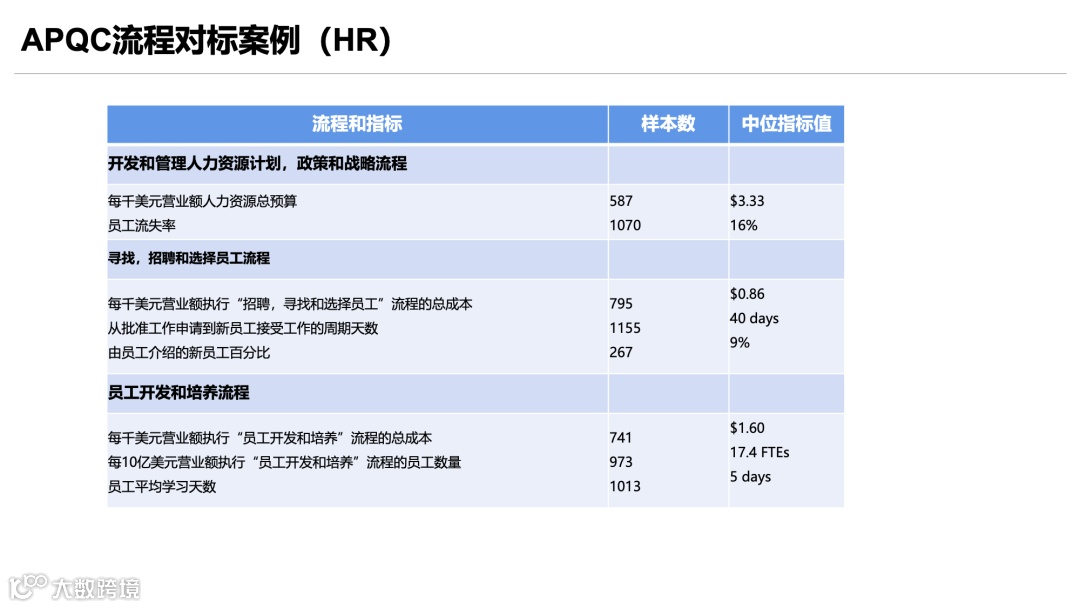This screenshot has height=608, width=1080.
Task: Click row 从批准工作申请到新员工接受工作的周期天数
Action: click(x=242, y=328)
